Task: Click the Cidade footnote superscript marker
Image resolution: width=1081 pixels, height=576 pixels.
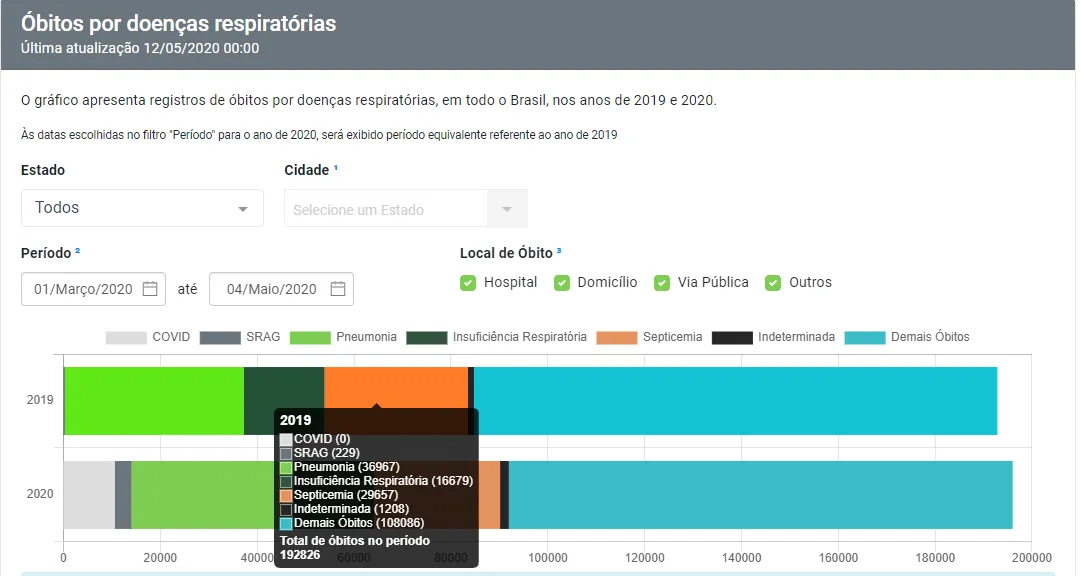Action: (x=336, y=168)
